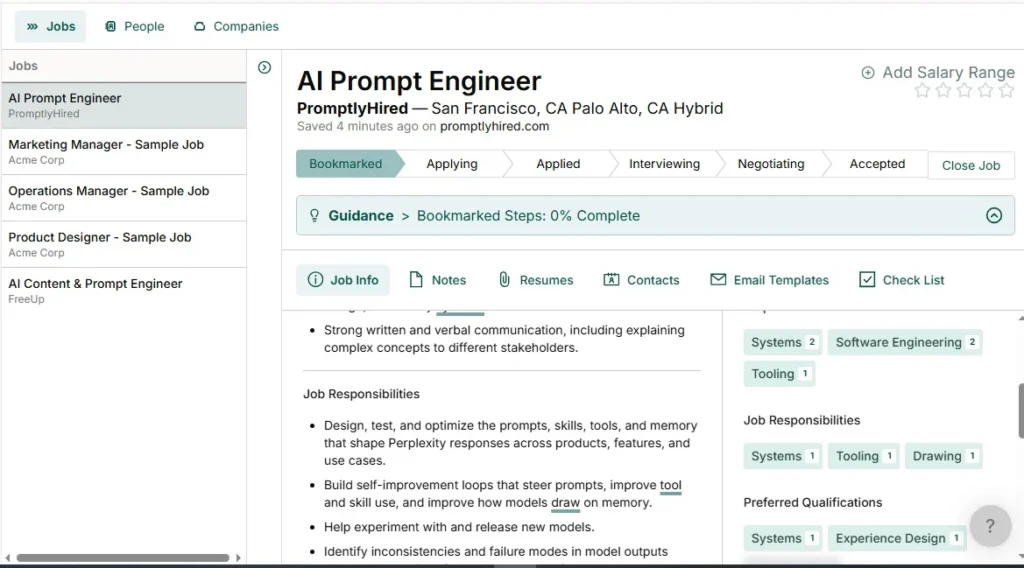This screenshot has height=568, width=1024.
Task: Open the help question mark button
Action: click(990, 526)
